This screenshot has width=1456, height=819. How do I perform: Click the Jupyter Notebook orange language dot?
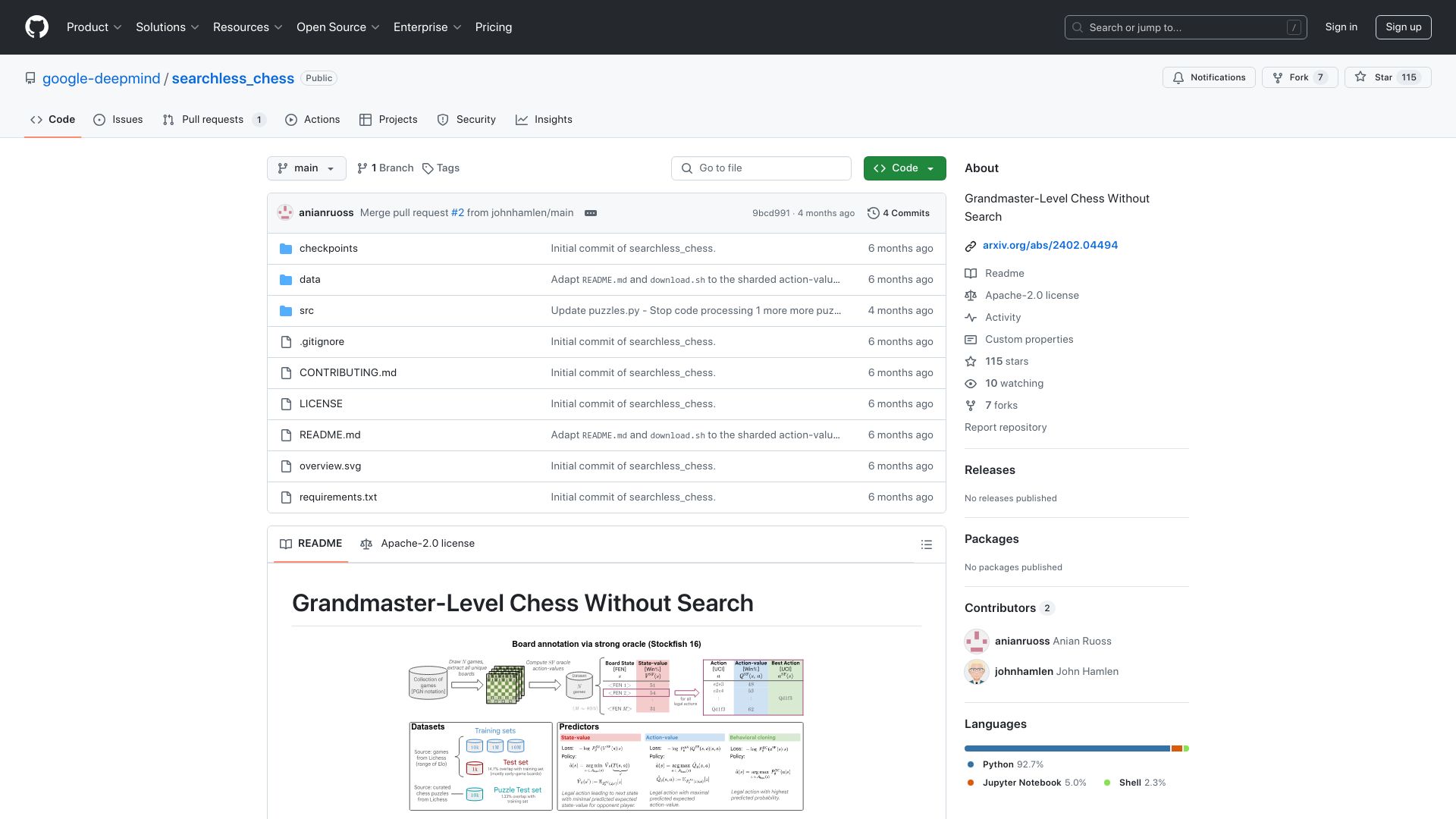[x=971, y=783]
